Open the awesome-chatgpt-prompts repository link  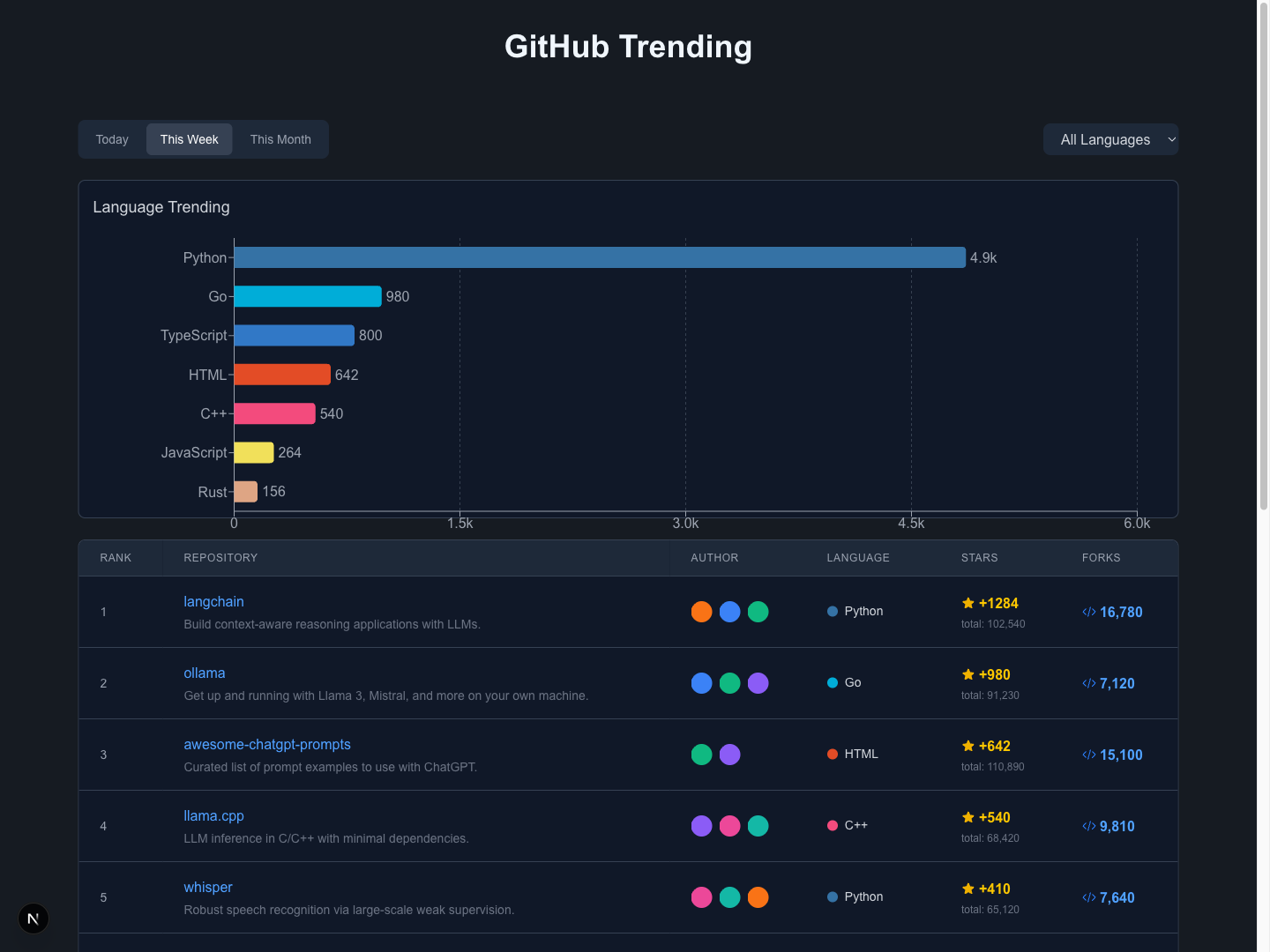tap(267, 744)
